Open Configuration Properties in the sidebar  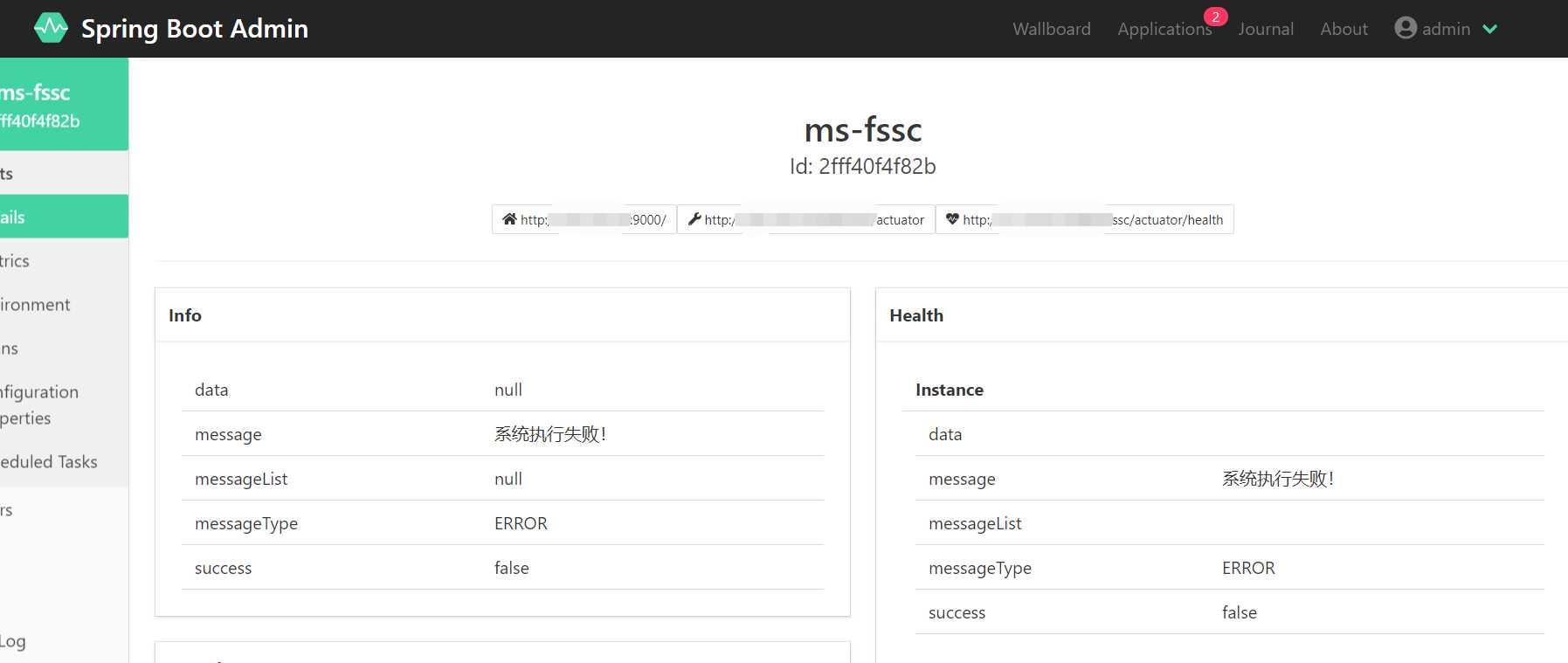click(x=64, y=404)
